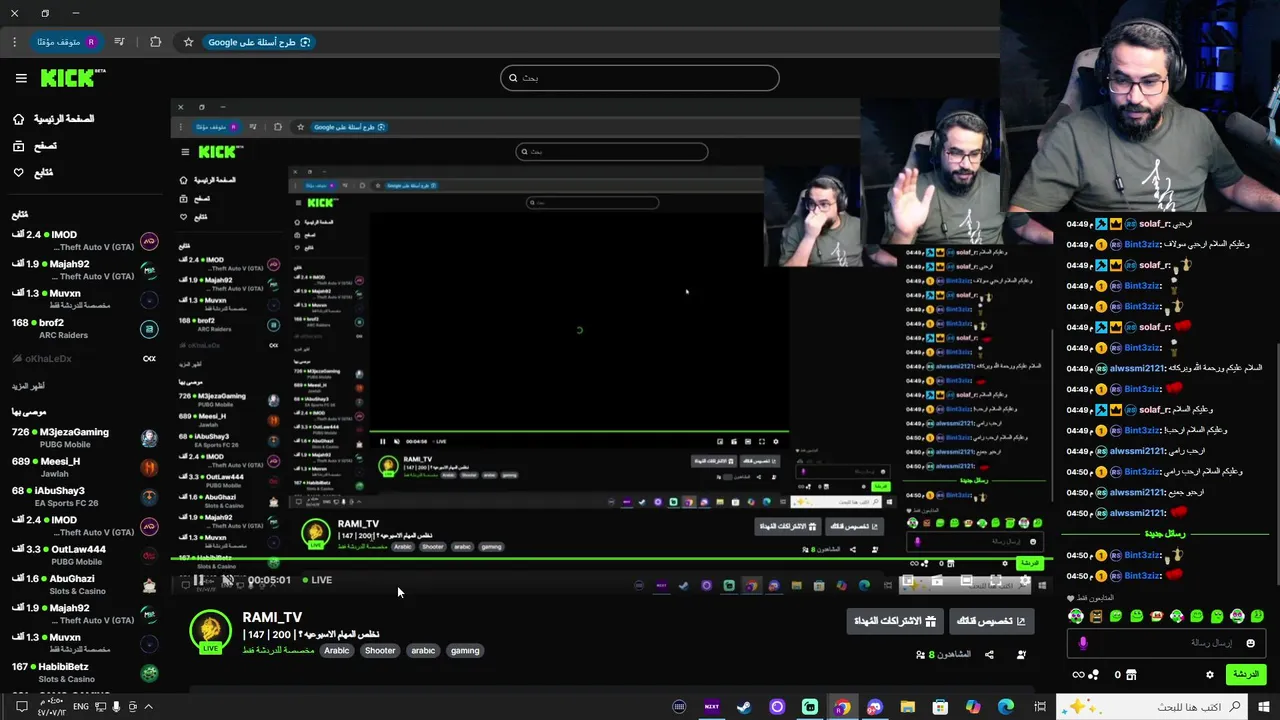This screenshot has height=720, width=1280.
Task: Open the متابع following section
Action: click(x=32, y=173)
